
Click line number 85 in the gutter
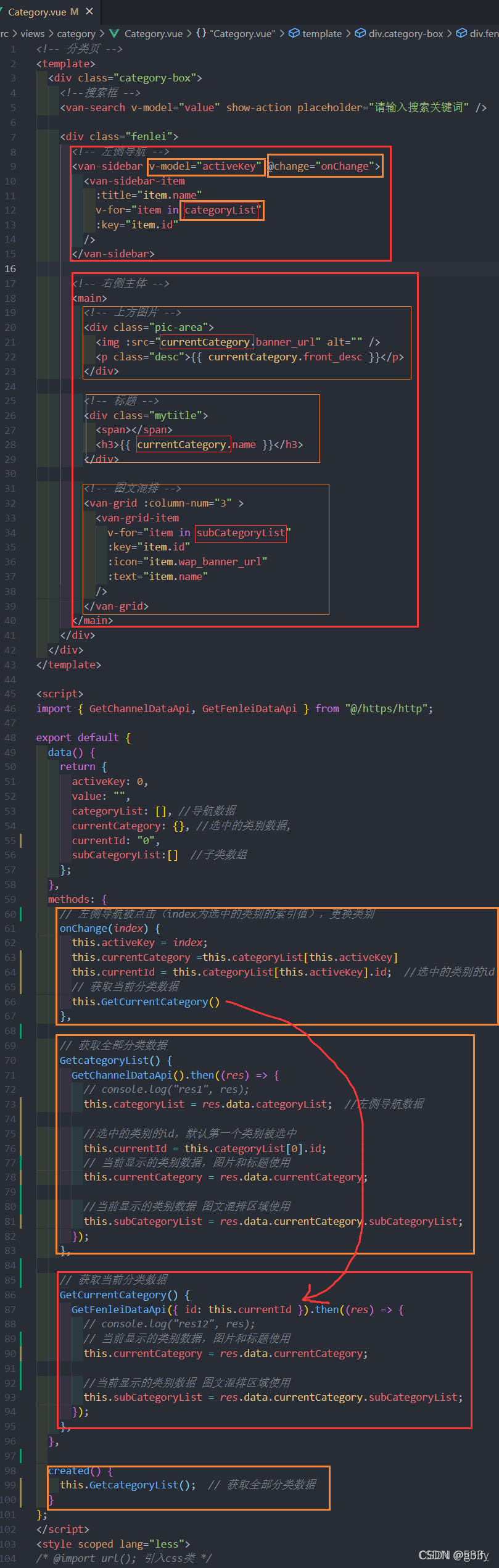(x=10, y=1280)
